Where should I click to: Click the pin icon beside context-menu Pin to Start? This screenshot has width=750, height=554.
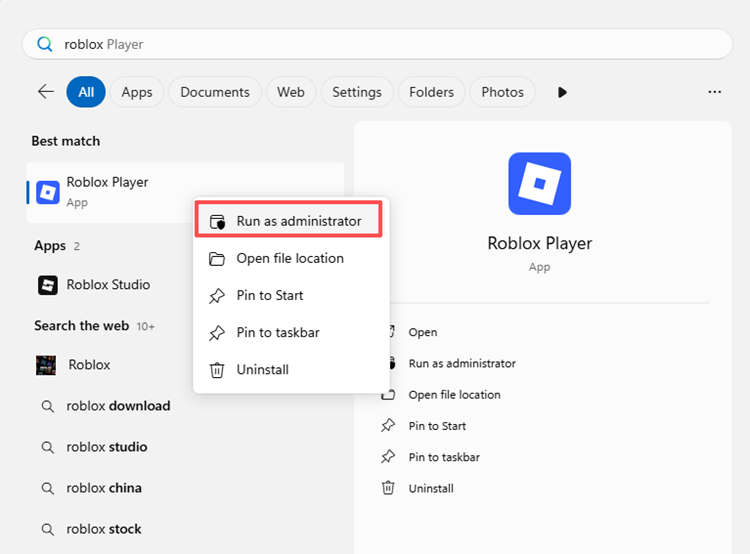coord(217,296)
